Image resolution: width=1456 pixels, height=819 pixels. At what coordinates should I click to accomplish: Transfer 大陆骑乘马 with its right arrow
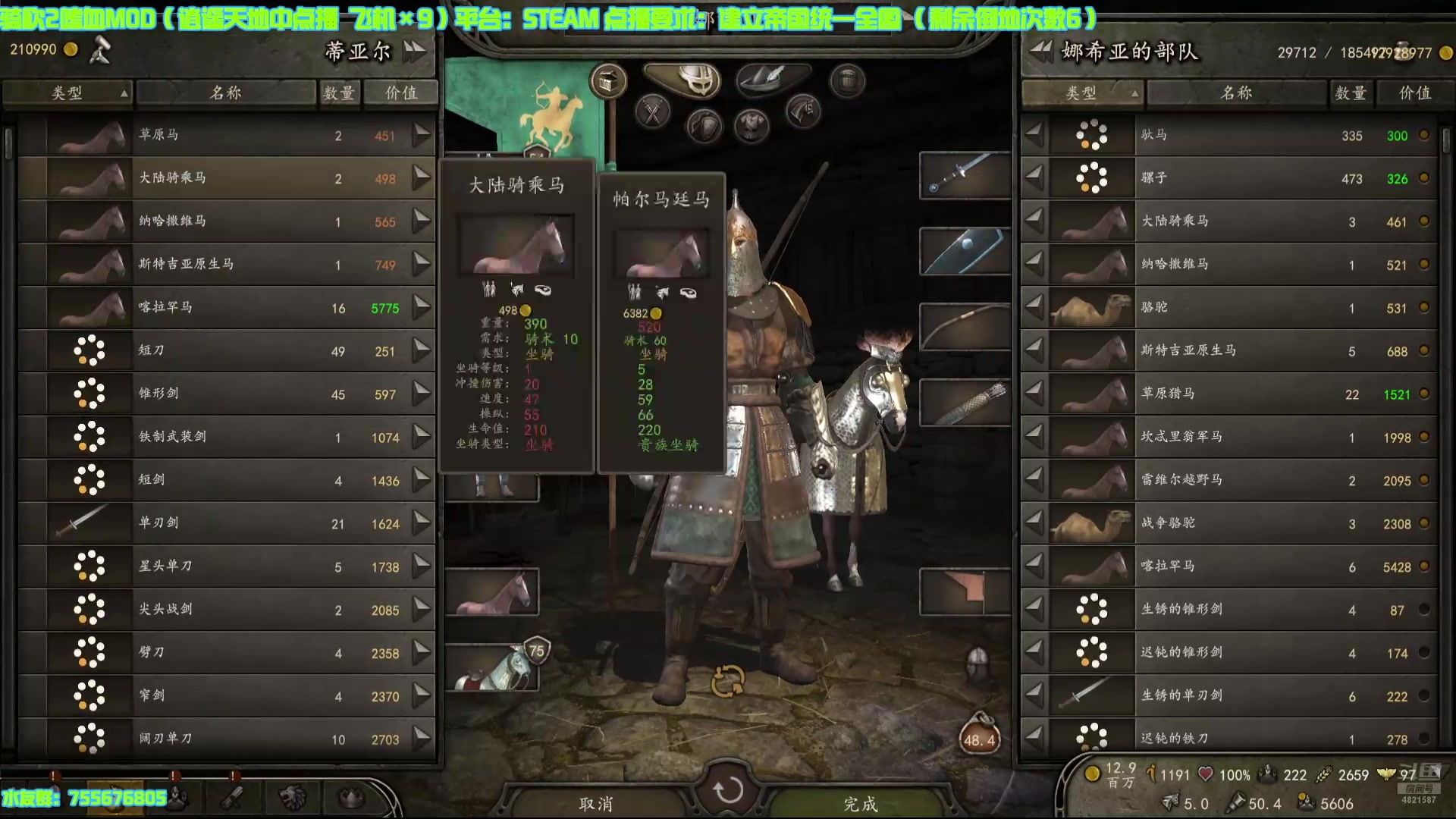coord(422,178)
